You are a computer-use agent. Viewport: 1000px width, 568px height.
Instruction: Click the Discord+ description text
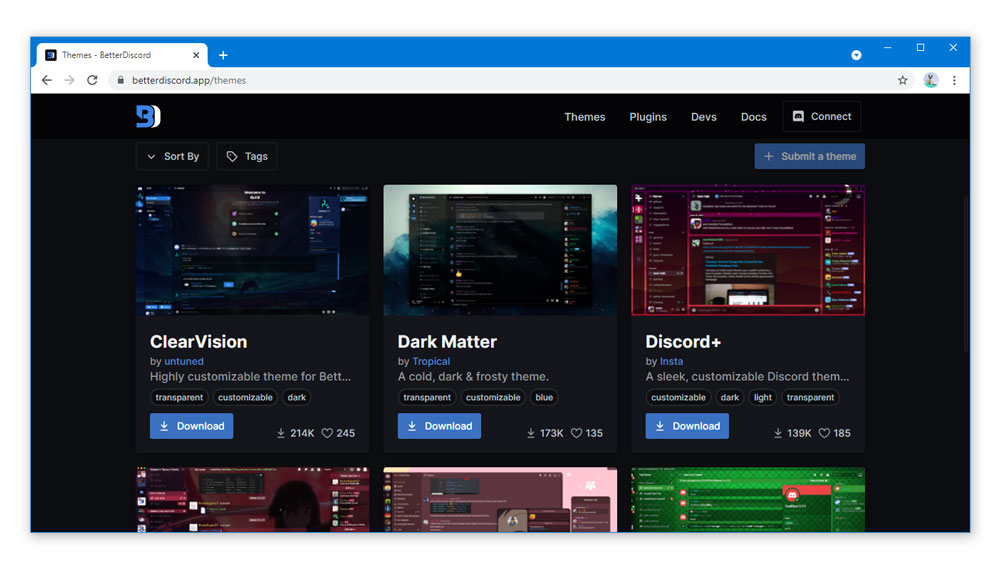pos(747,377)
